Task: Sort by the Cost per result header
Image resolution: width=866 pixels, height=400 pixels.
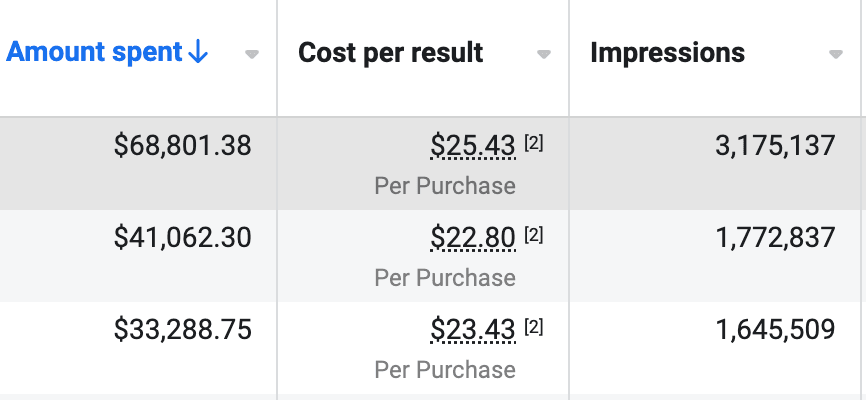Action: click(390, 53)
